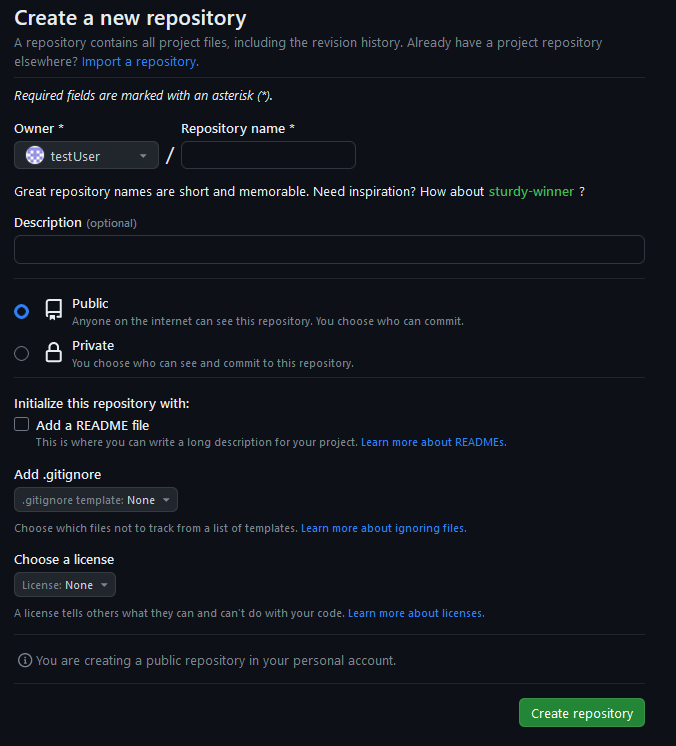Viewport: 676px width, 746px height.
Task: Open Learn more about READMEs link
Action: coord(433,442)
